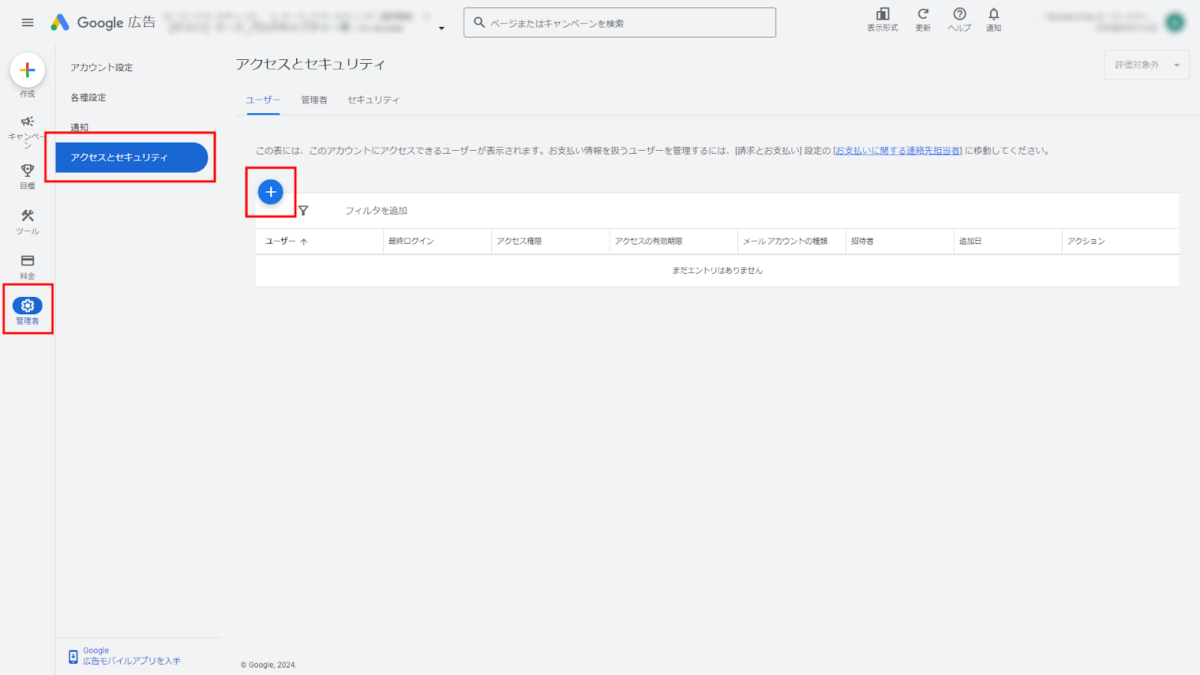
Task: Click the user account avatar
Action: [1174, 22]
